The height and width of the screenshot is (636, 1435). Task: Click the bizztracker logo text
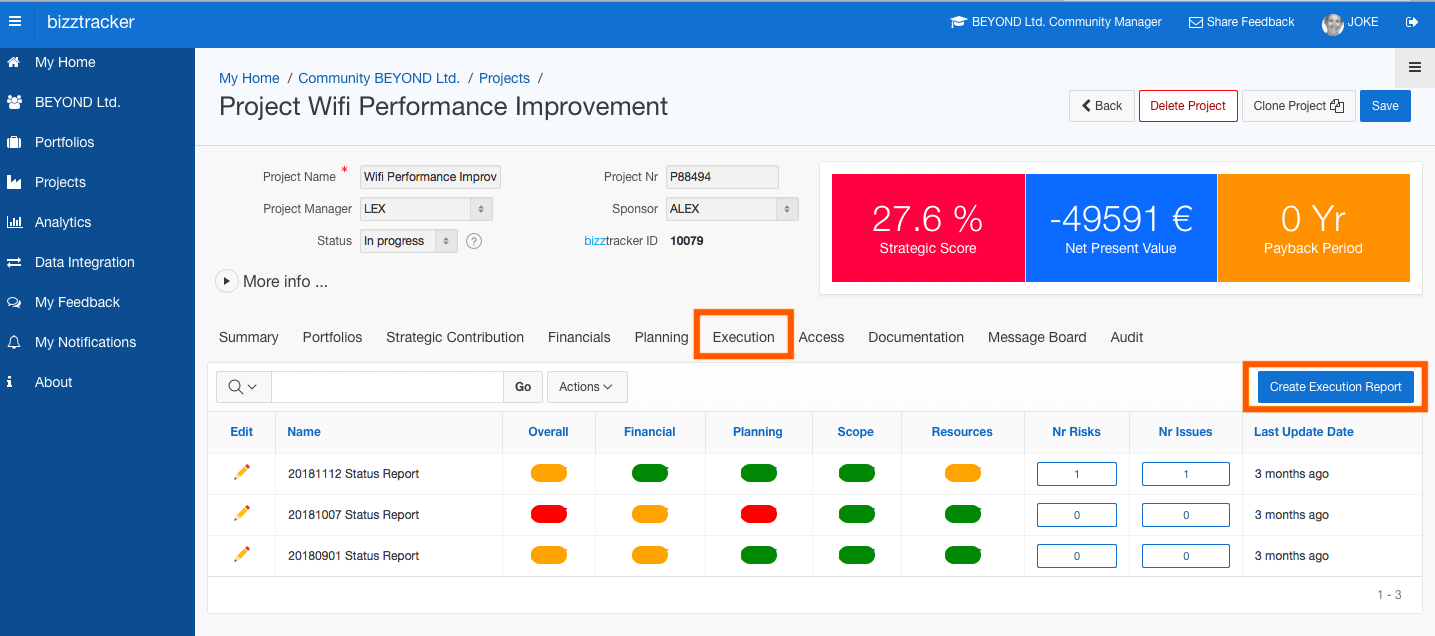91,22
